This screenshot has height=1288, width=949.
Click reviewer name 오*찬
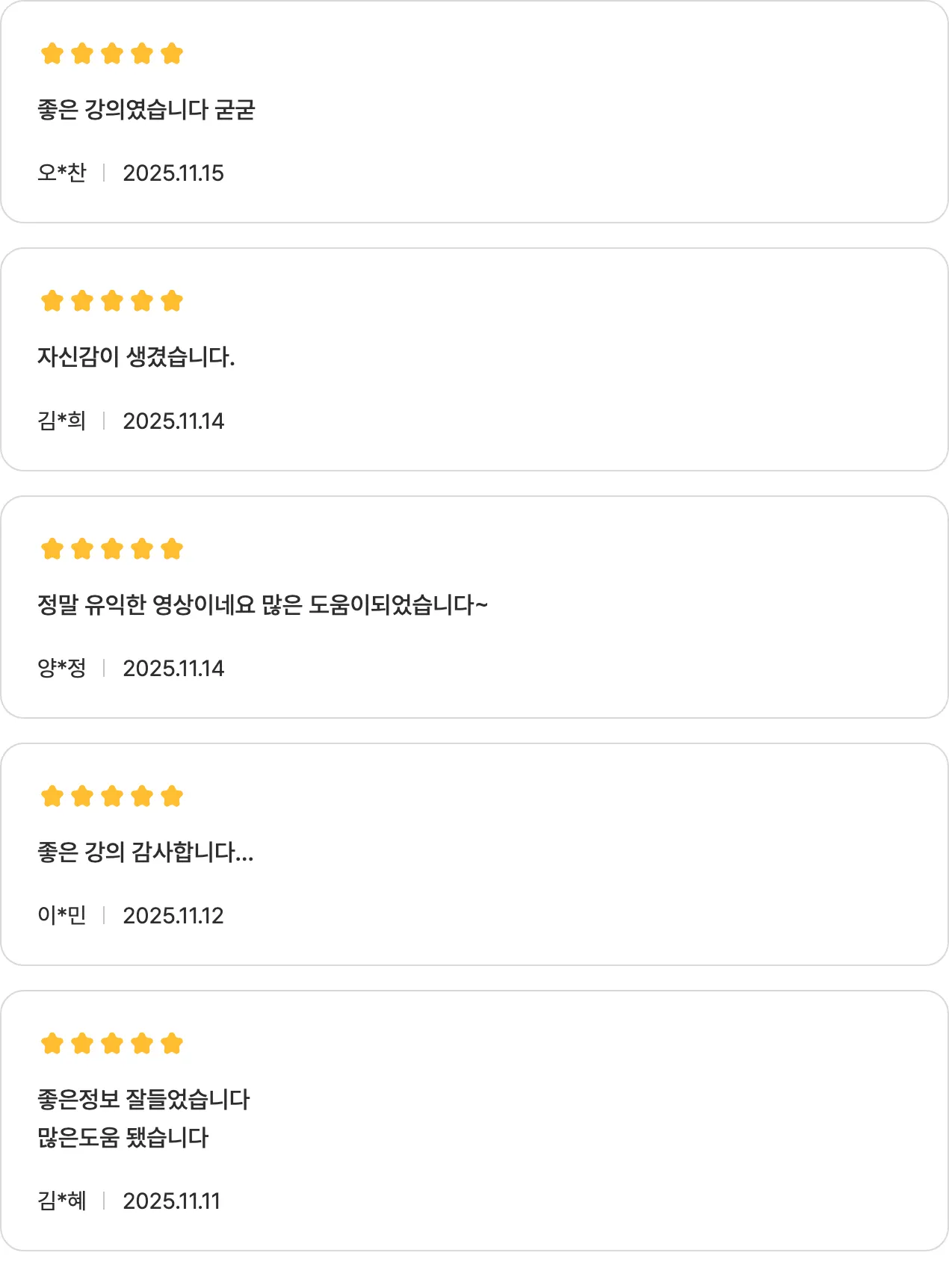pyautogui.click(x=62, y=173)
